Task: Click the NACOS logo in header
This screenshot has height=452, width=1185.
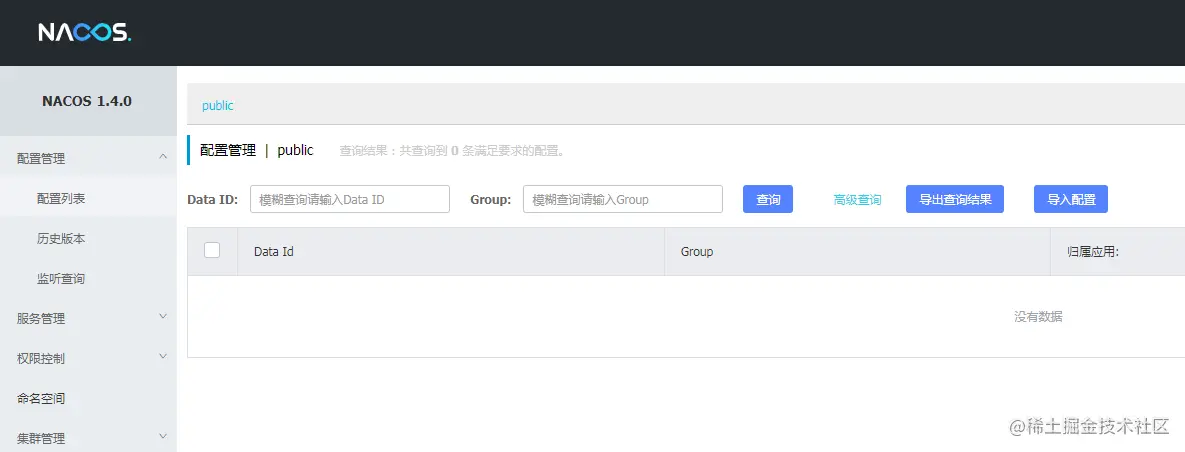Action: (85, 33)
